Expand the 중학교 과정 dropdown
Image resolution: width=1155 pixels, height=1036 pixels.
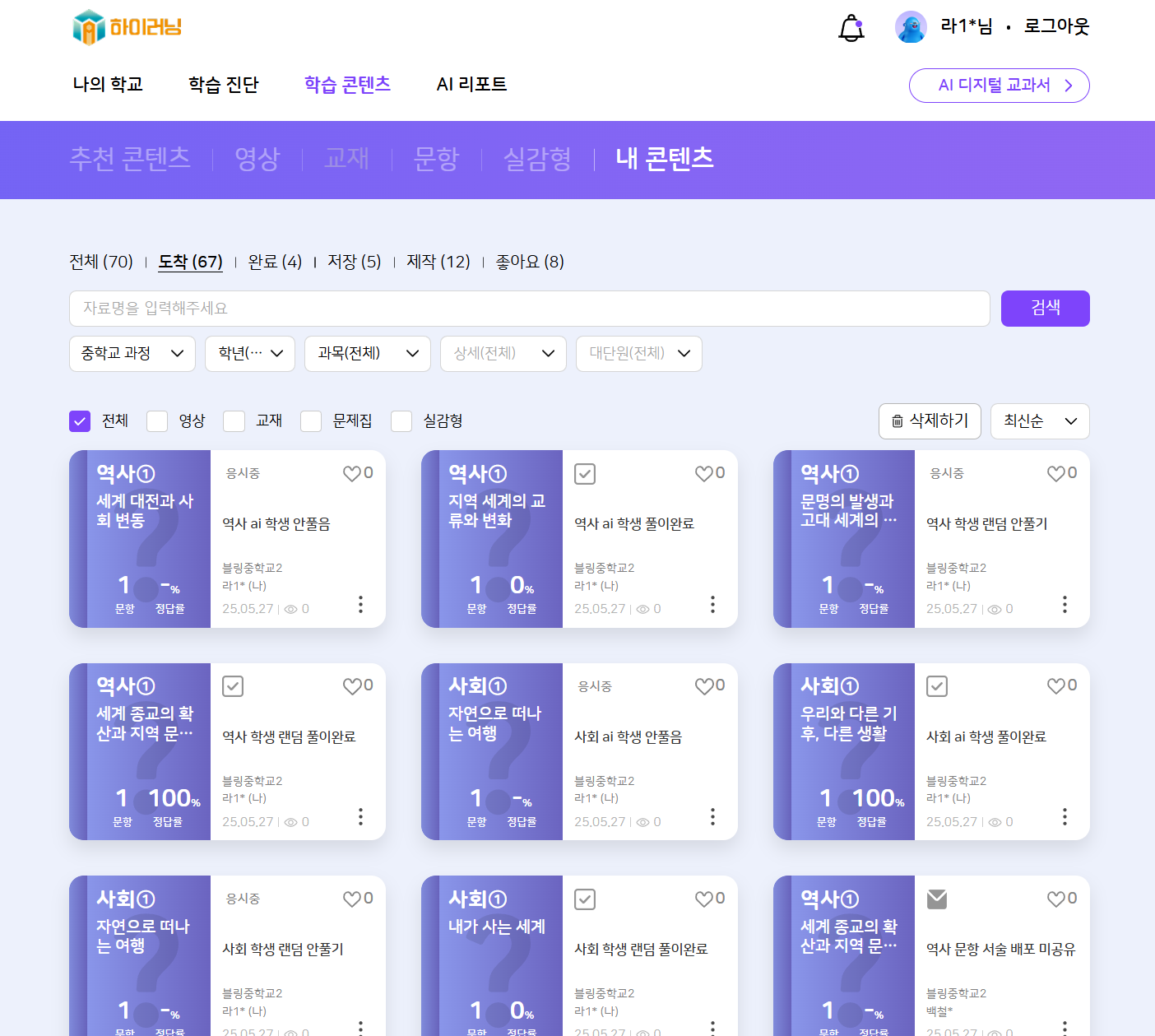[x=132, y=354]
